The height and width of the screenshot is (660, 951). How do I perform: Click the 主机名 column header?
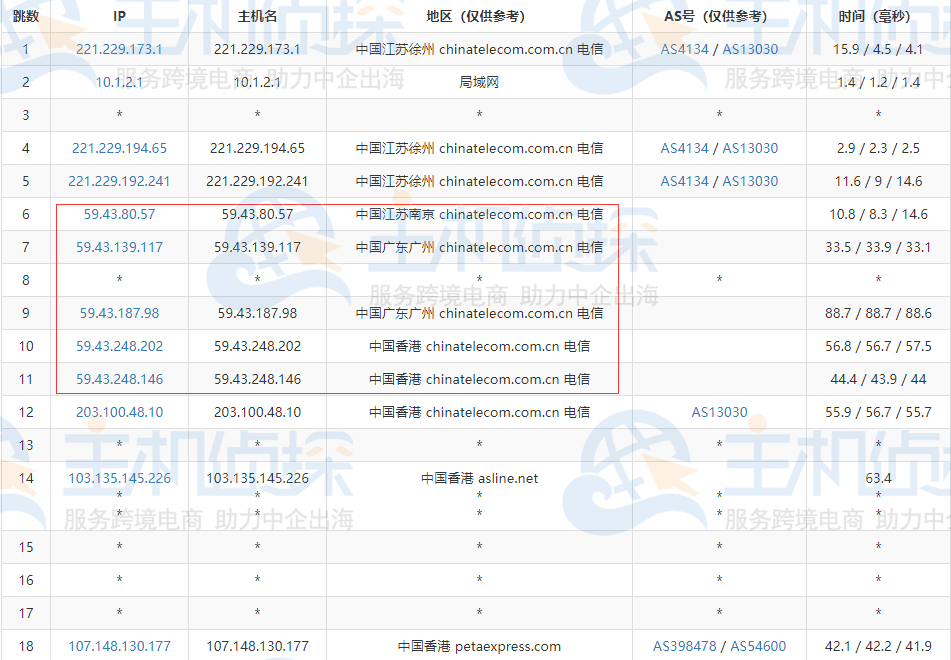coord(256,16)
